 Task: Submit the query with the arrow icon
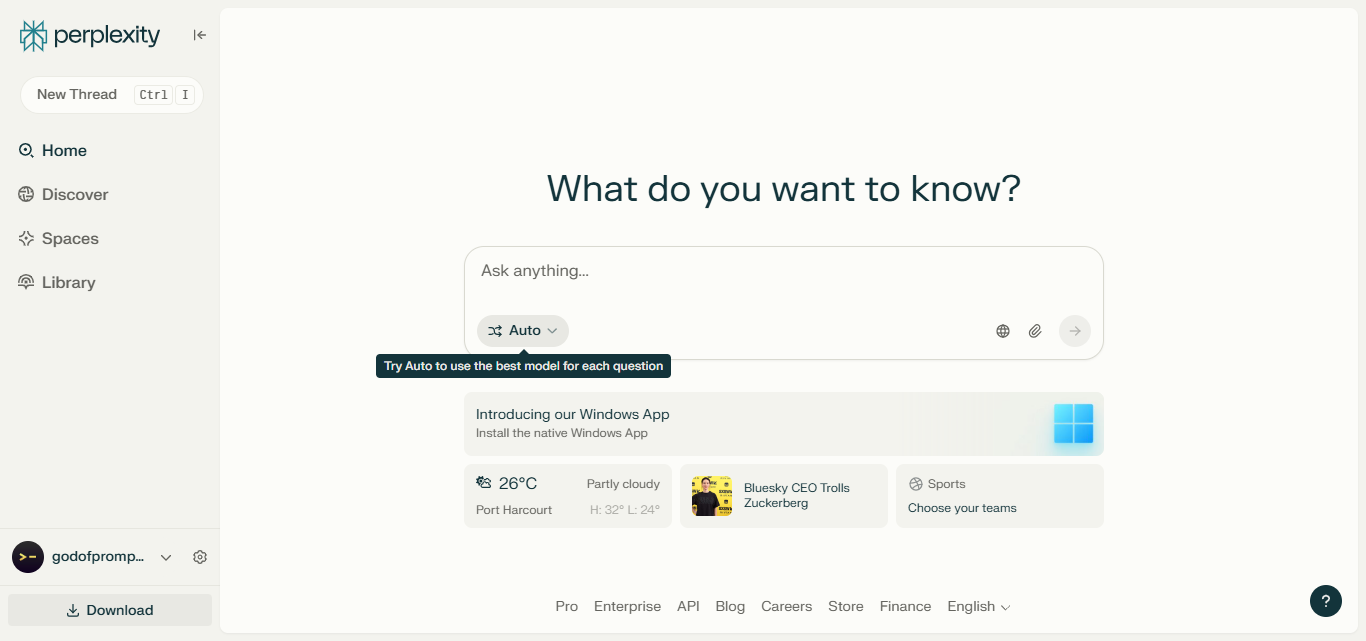tap(1074, 330)
